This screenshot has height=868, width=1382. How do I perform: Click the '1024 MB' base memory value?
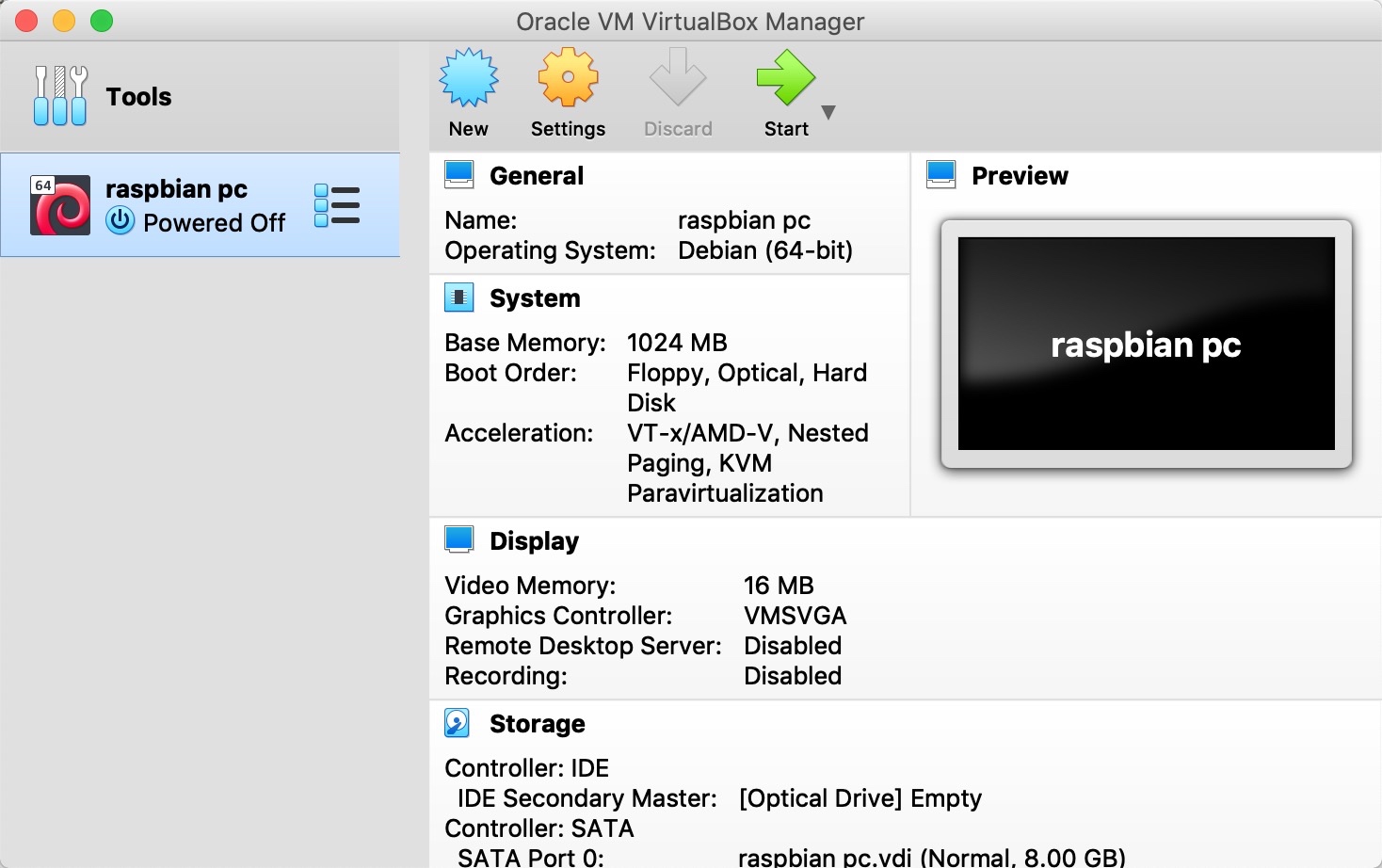677,343
